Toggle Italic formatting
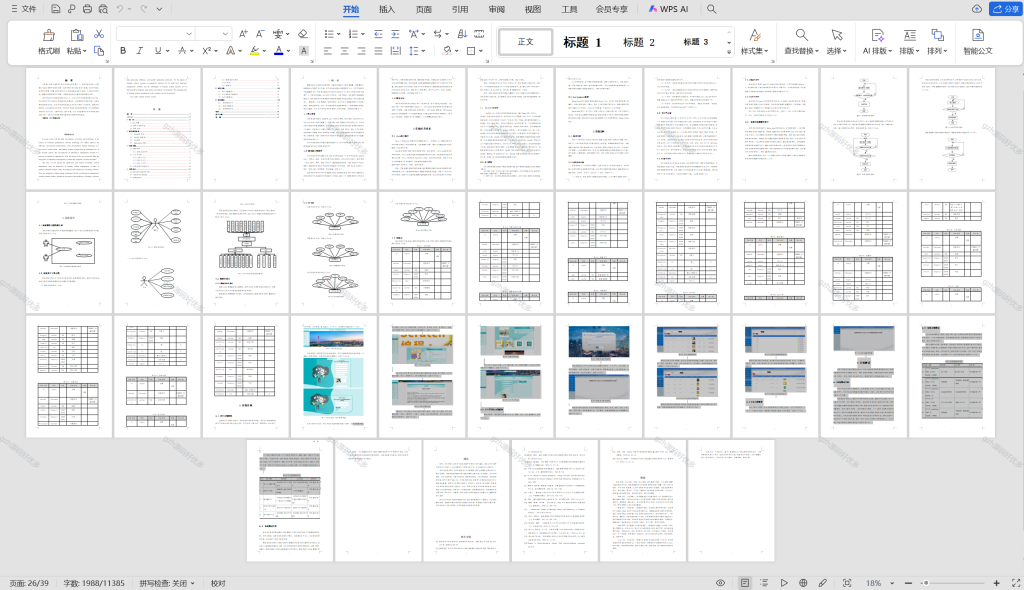Image resolution: width=1024 pixels, height=590 pixels. click(x=139, y=50)
